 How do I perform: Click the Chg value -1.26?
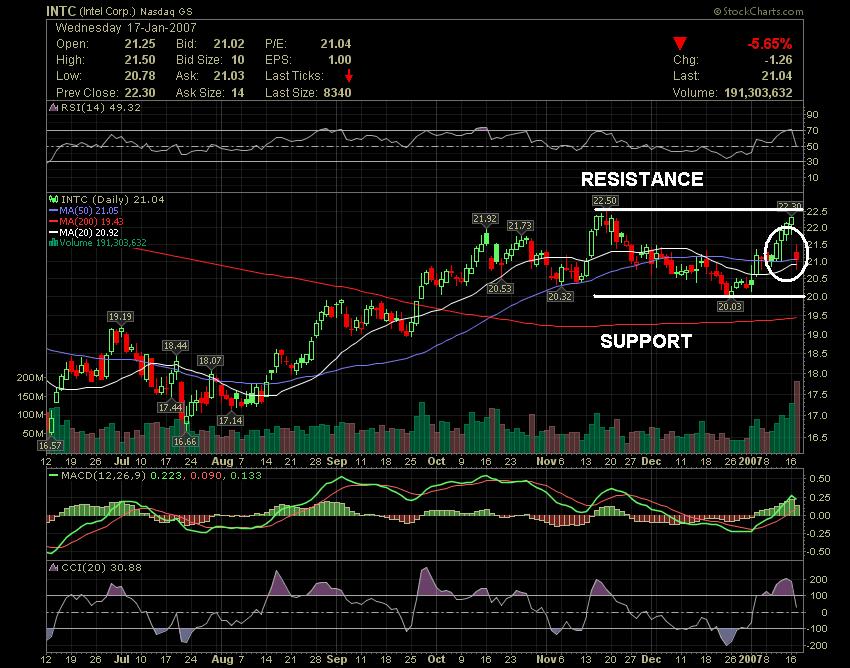(x=778, y=60)
